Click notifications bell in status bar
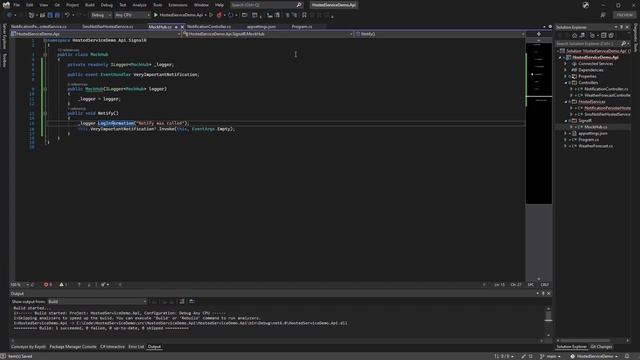Image resolution: width=640 pixels, height=360 pixels. [627, 356]
